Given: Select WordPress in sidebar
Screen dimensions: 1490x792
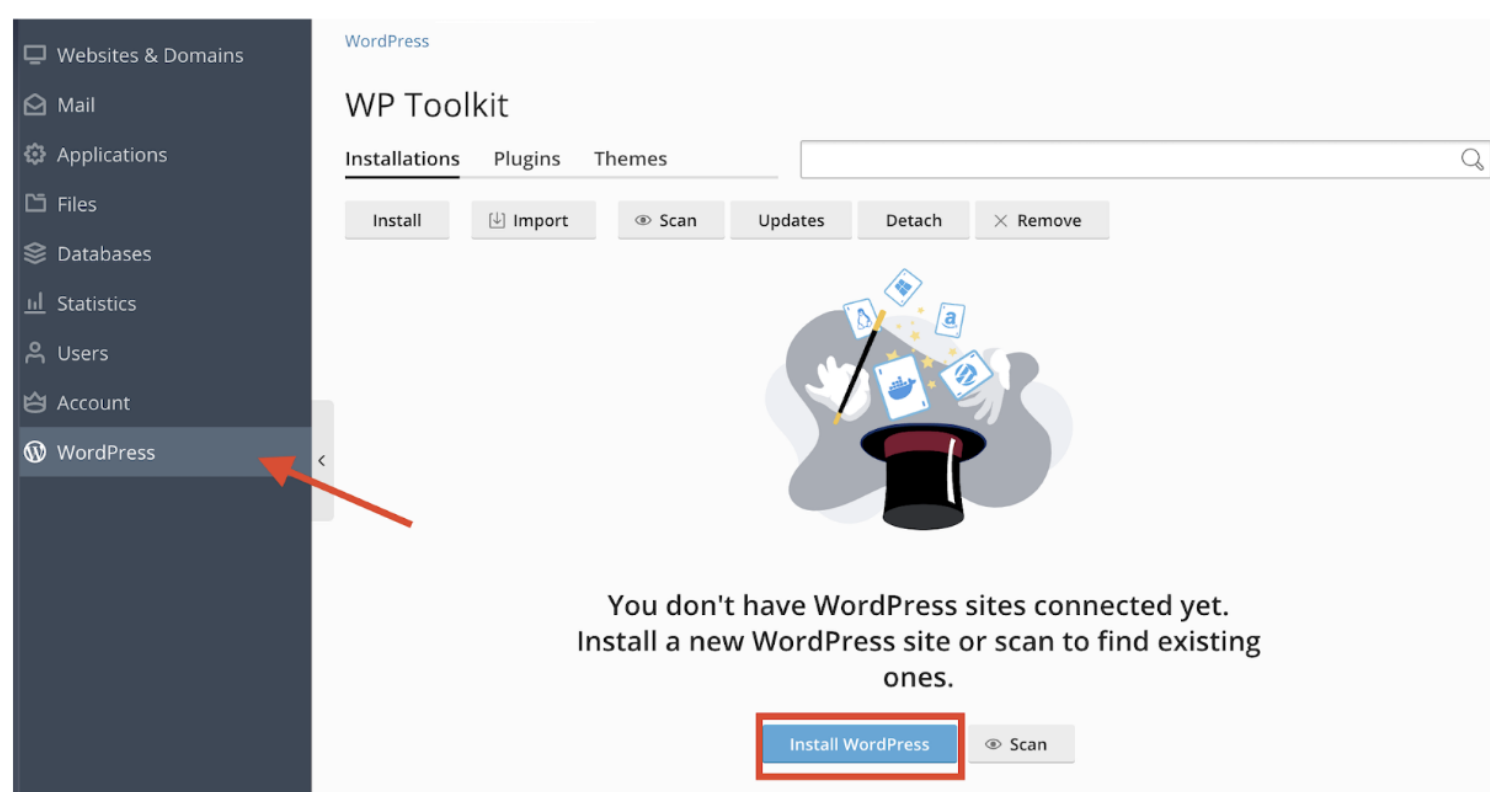Looking at the screenshot, I should click(166, 452).
